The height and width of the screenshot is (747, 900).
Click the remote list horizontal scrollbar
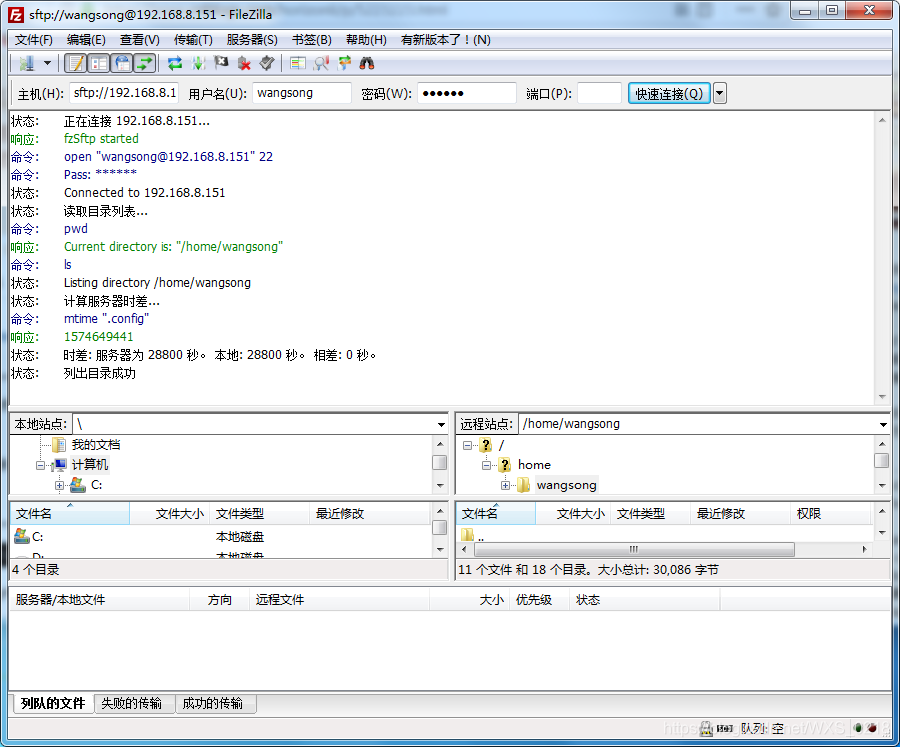point(634,549)
